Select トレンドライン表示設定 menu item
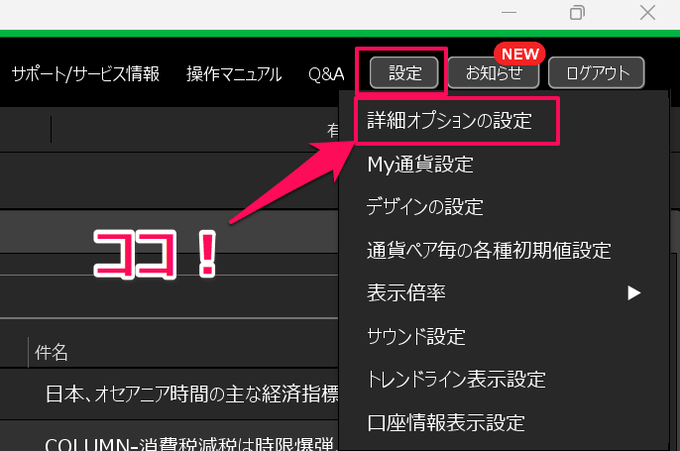The width and height of the screenshot is (680, 451). [x=456, y=379]
